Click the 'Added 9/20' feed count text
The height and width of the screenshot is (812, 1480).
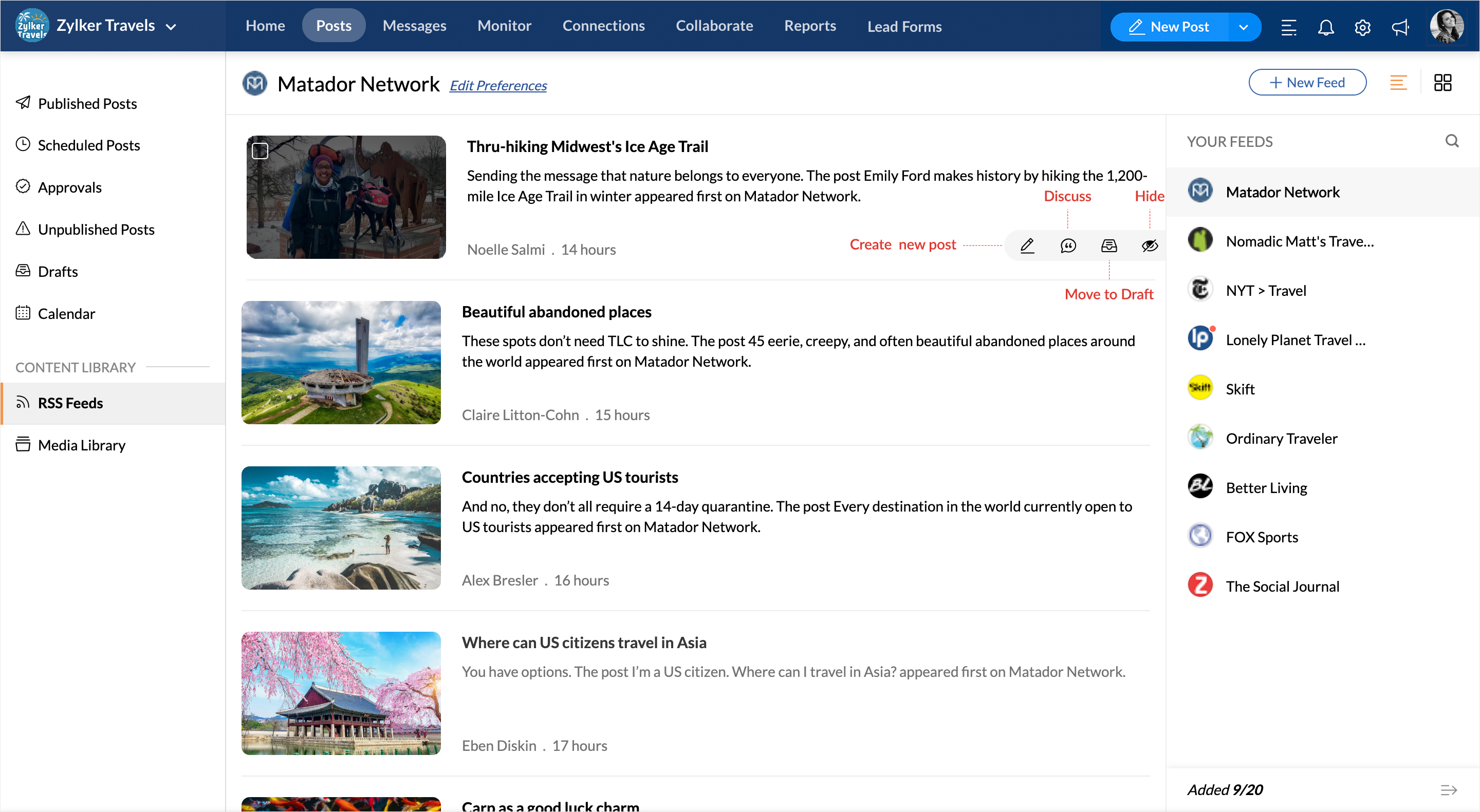point(1225,790)
